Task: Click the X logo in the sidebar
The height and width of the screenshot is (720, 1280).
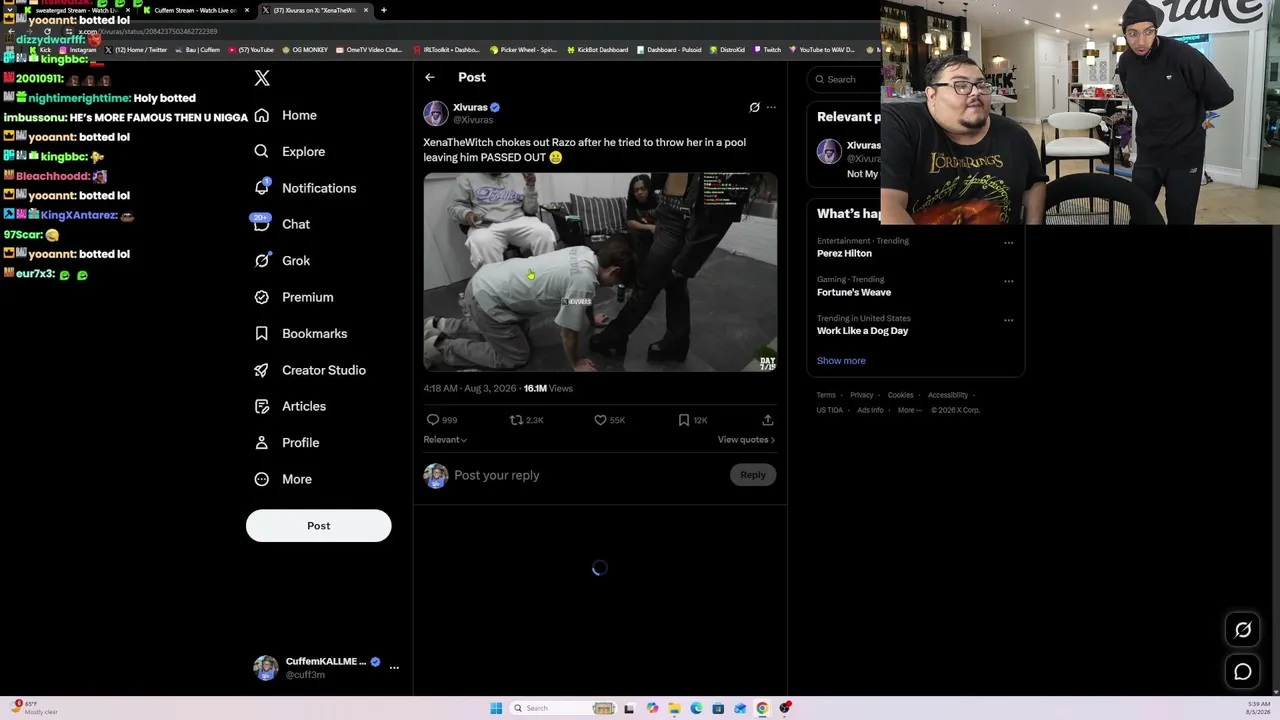Action: pyautogui.click(x=262, y=78)
